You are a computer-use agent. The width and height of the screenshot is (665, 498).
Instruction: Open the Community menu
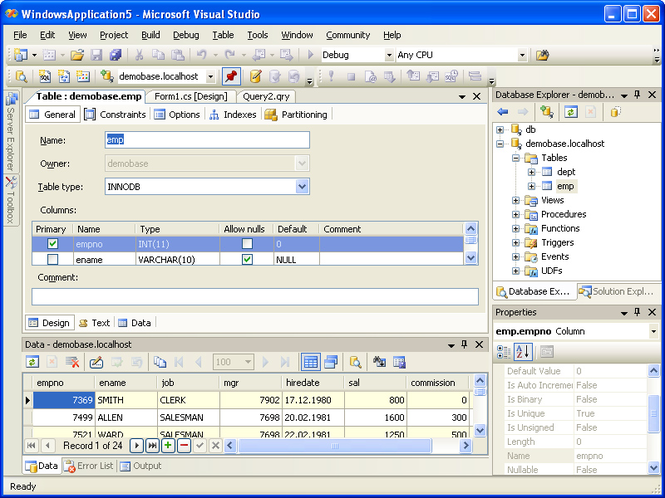(348, 35)
